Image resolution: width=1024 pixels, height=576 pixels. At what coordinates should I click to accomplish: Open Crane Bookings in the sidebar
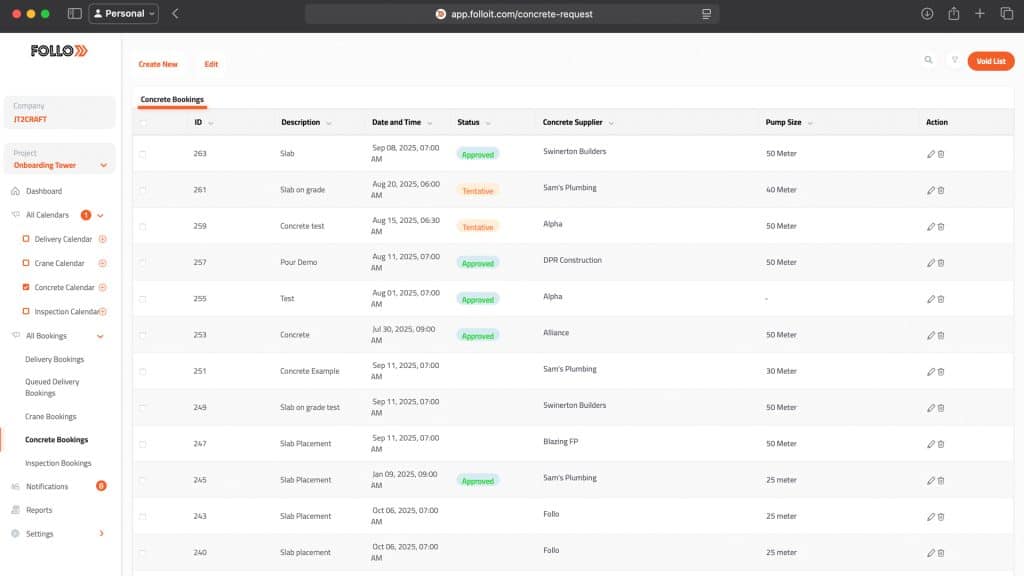click(x=51, y=416)
